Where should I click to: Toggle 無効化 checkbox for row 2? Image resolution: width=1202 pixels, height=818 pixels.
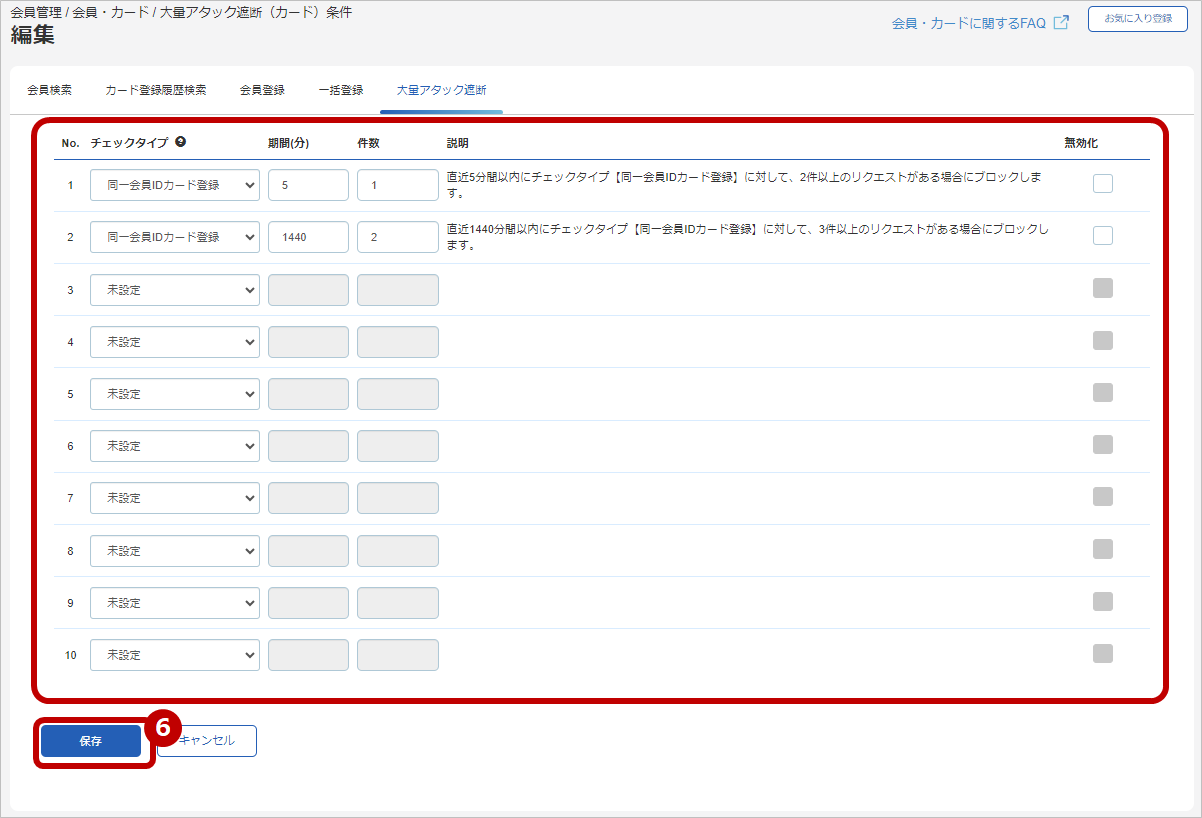click(1103, 235)
